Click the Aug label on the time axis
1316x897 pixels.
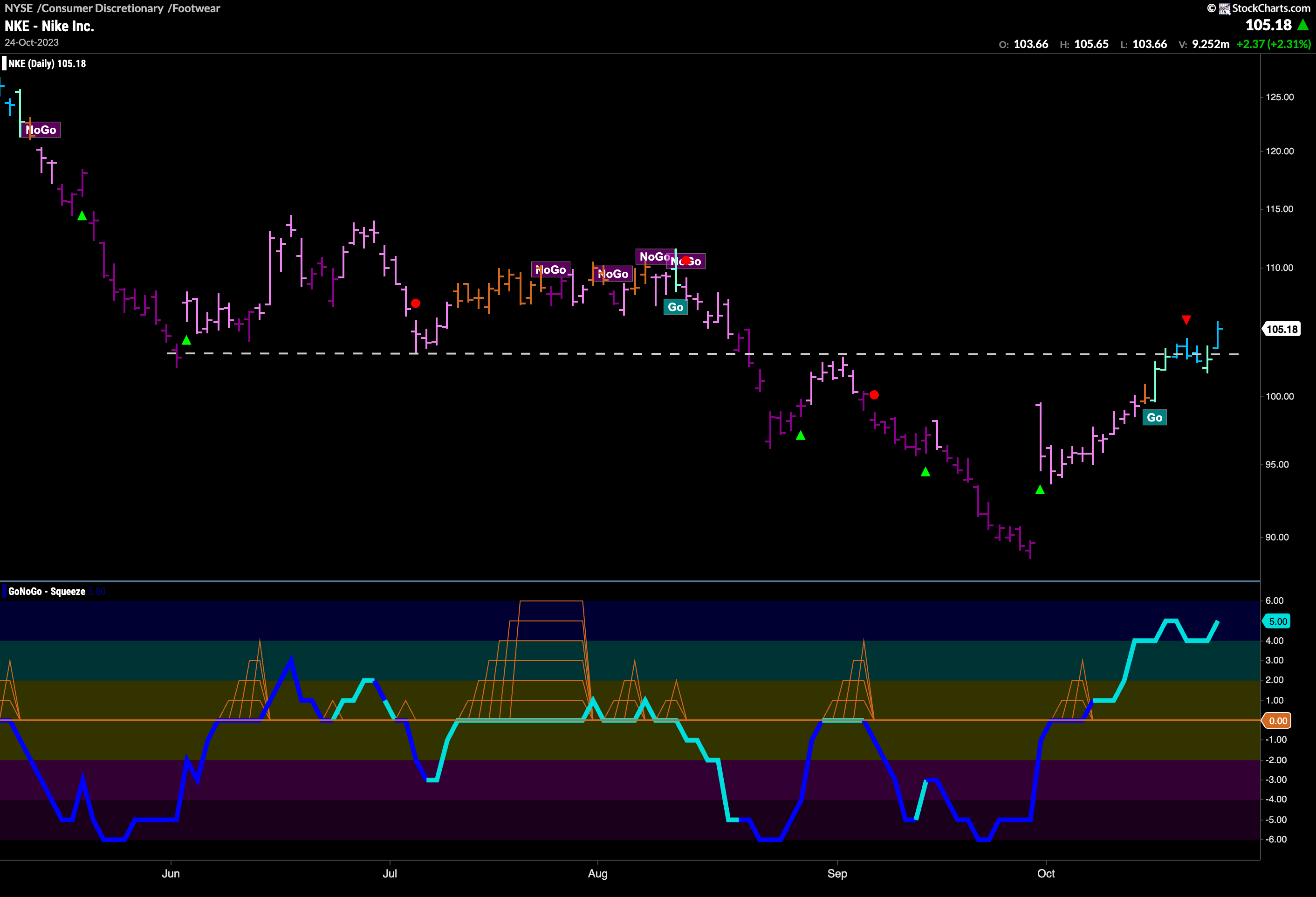pyautogui.click(x=597, y=873)
